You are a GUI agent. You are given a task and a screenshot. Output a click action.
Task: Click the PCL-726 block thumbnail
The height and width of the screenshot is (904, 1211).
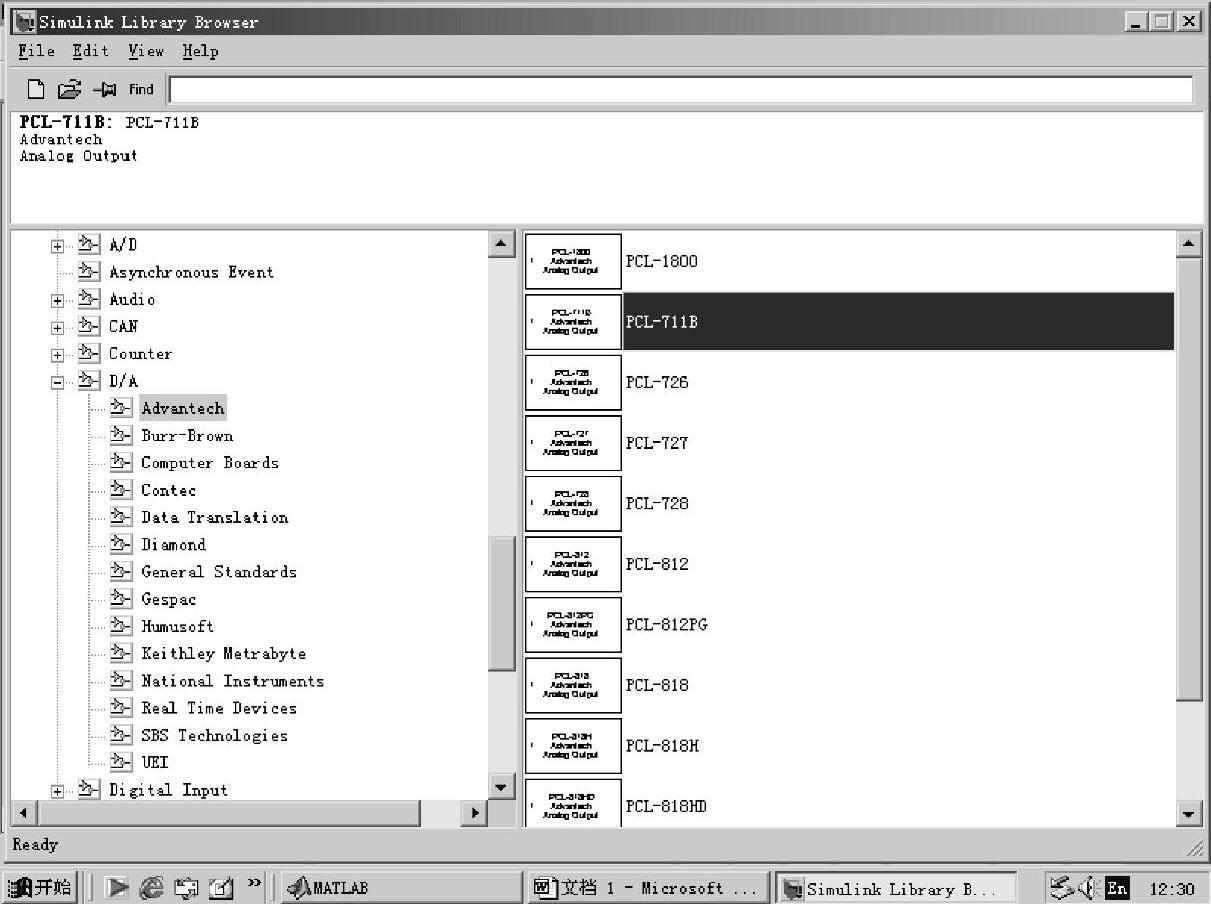click(x=573, y=383)
